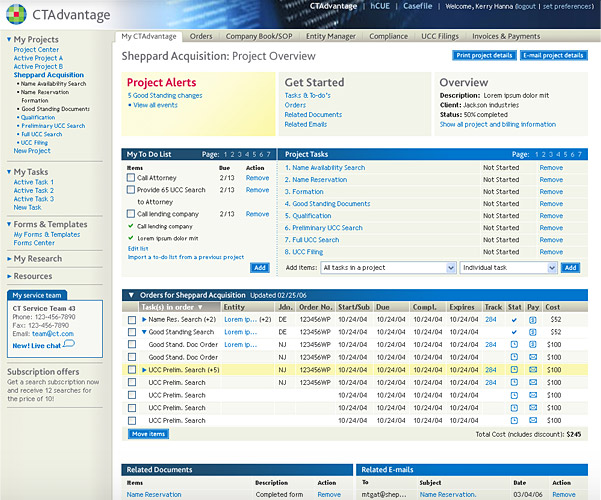This screenshot has height=500, width=601.
Task: Click clock status icon for Good Stand. Doc Order with Lorem entity
Action: [514, 344]
